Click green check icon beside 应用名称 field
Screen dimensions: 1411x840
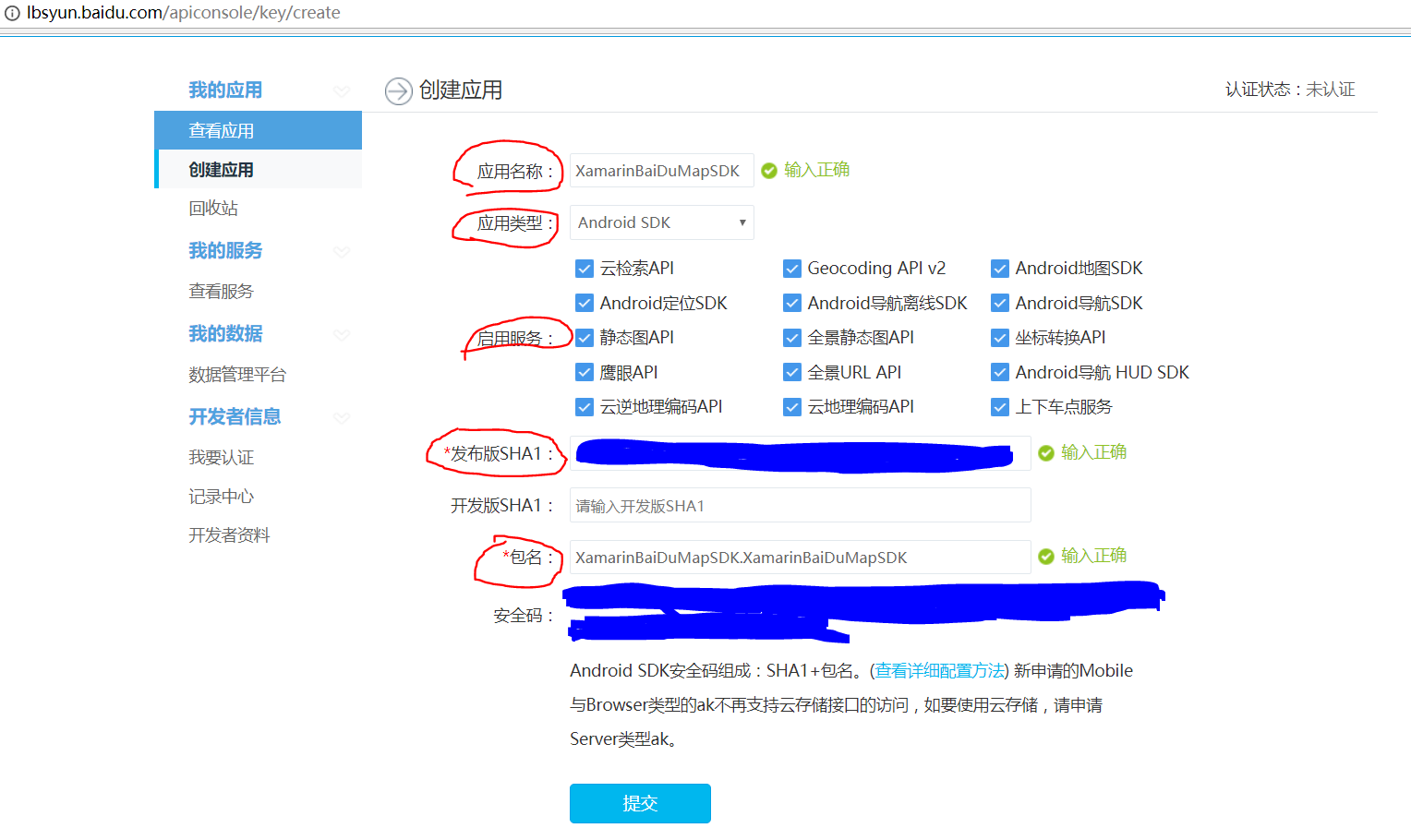click(769, 171)
